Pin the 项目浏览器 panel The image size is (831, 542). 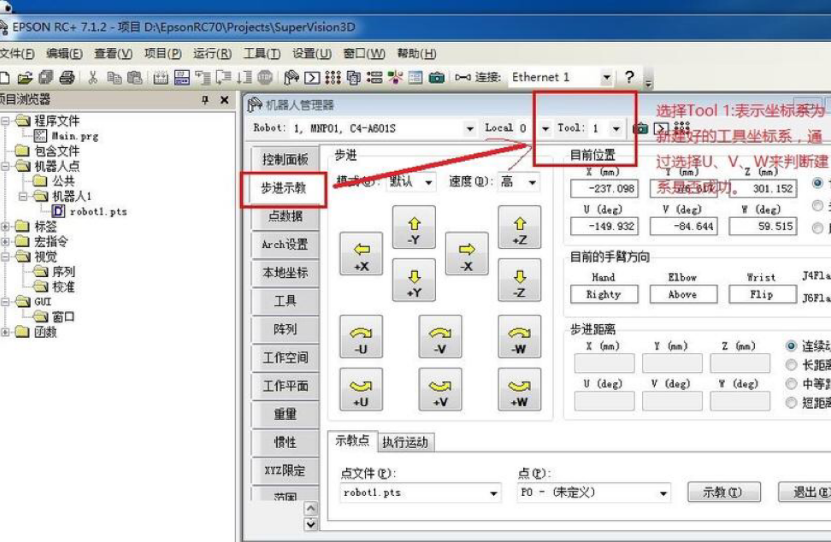pos(205,100)
